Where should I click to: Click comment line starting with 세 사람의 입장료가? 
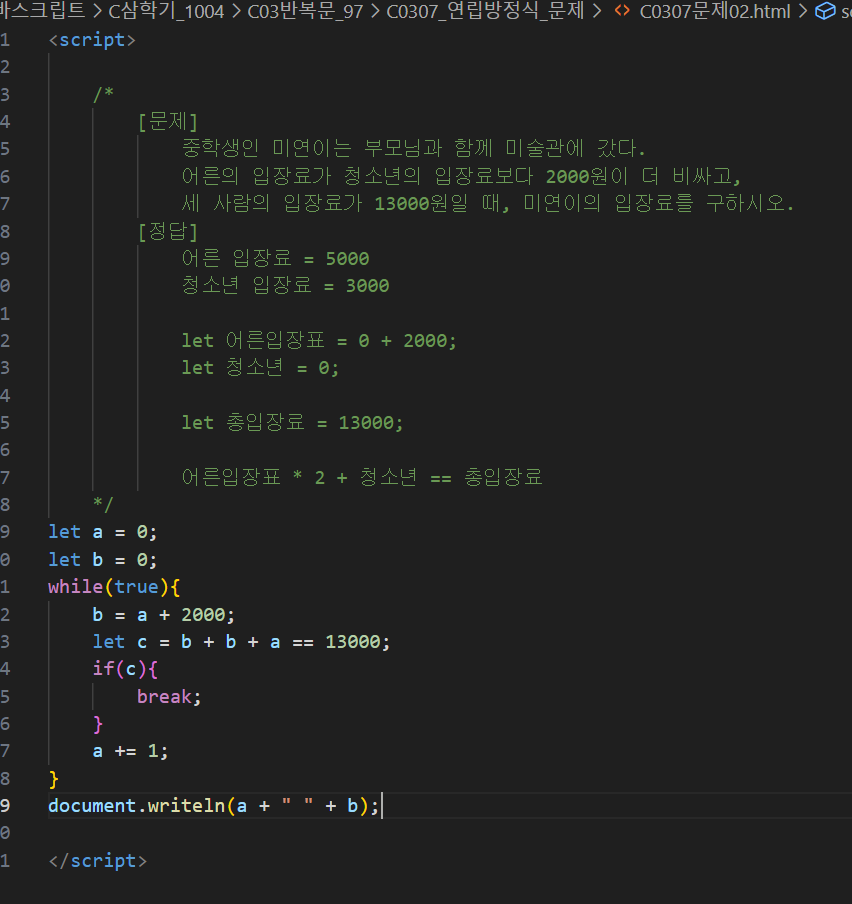point(488,203)
